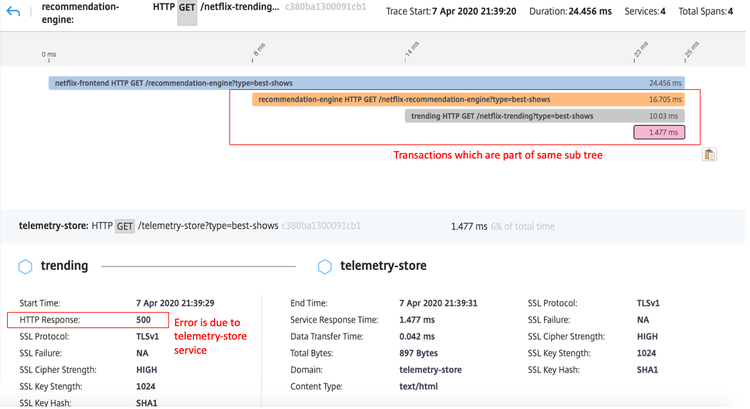Go back using the arrow icon
Viewport: 750px width, 409px height.
coord(13,11)
